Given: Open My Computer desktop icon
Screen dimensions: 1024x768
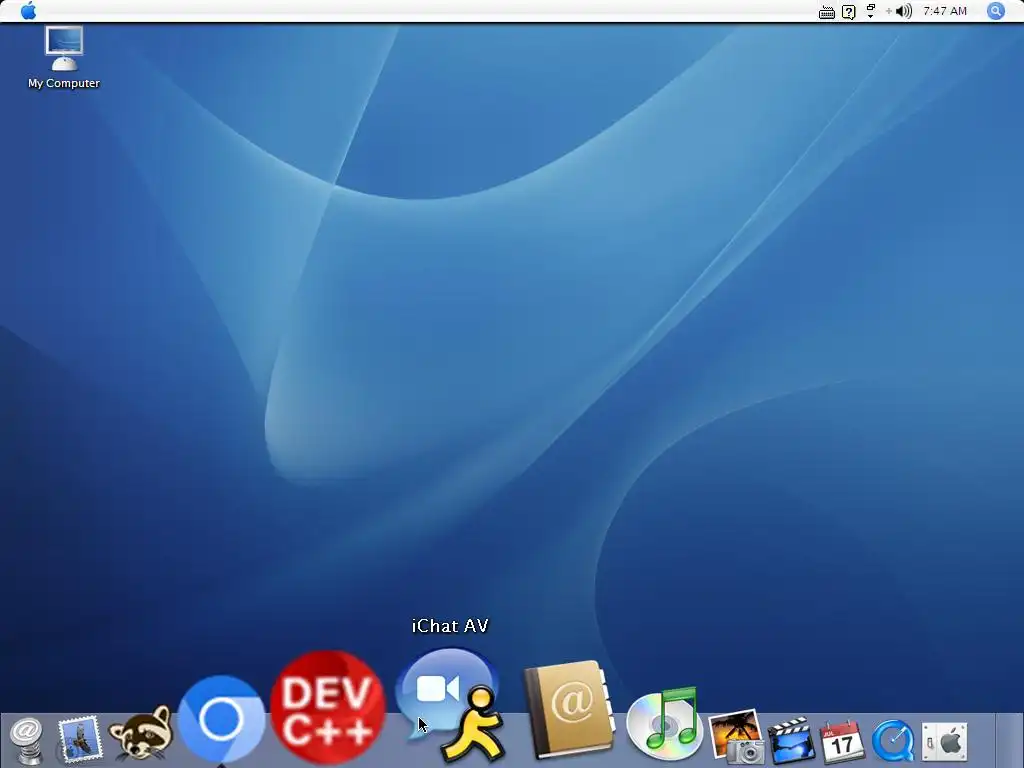Looking at the screenshot, I should (63, 57).
